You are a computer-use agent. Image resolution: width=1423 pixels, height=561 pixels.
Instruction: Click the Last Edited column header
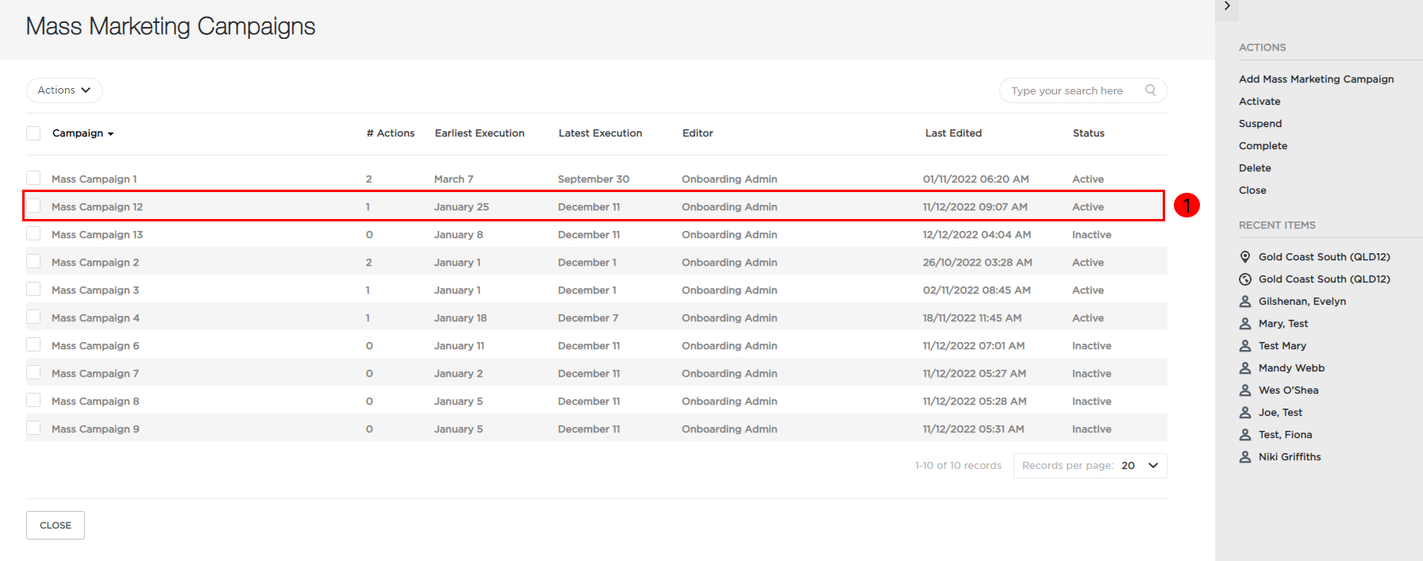coord(953,133)
